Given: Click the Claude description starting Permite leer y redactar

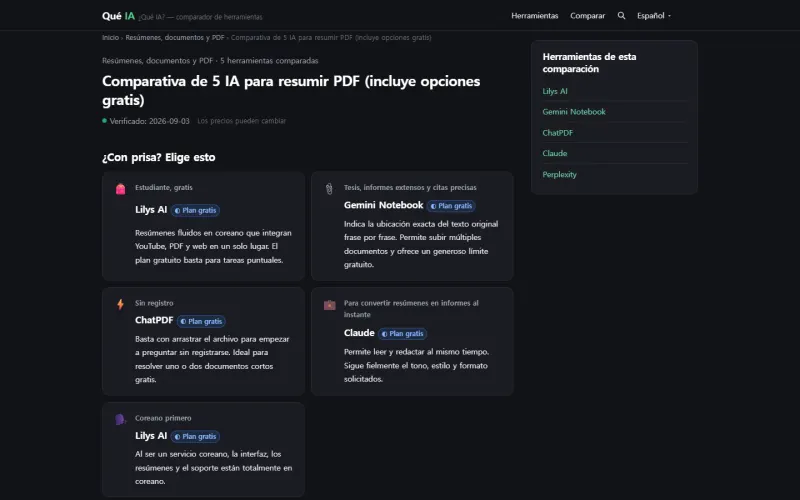Looking at the screenshot, I should pos(416,365).
